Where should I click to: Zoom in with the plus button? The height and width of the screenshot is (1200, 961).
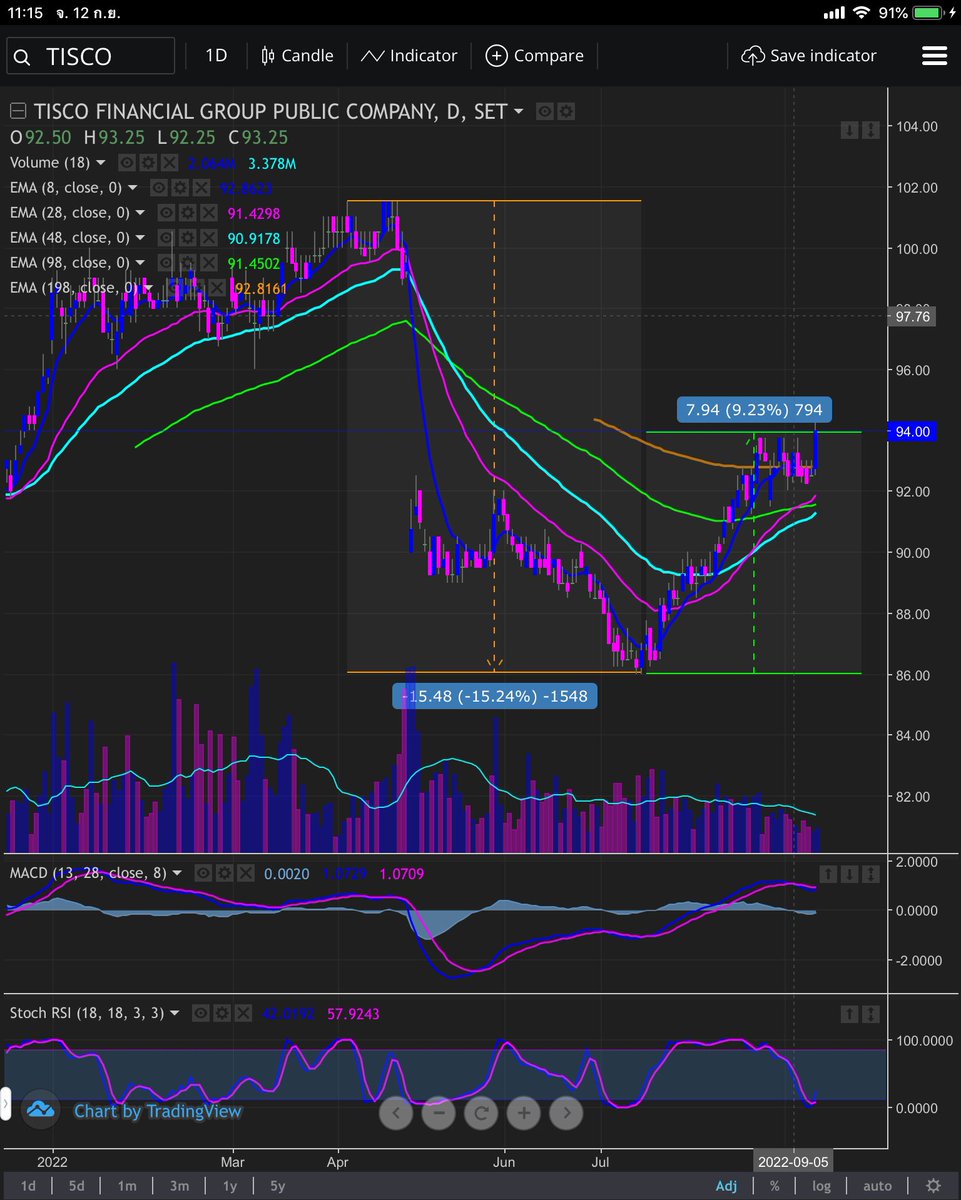tap(523, 1111)
